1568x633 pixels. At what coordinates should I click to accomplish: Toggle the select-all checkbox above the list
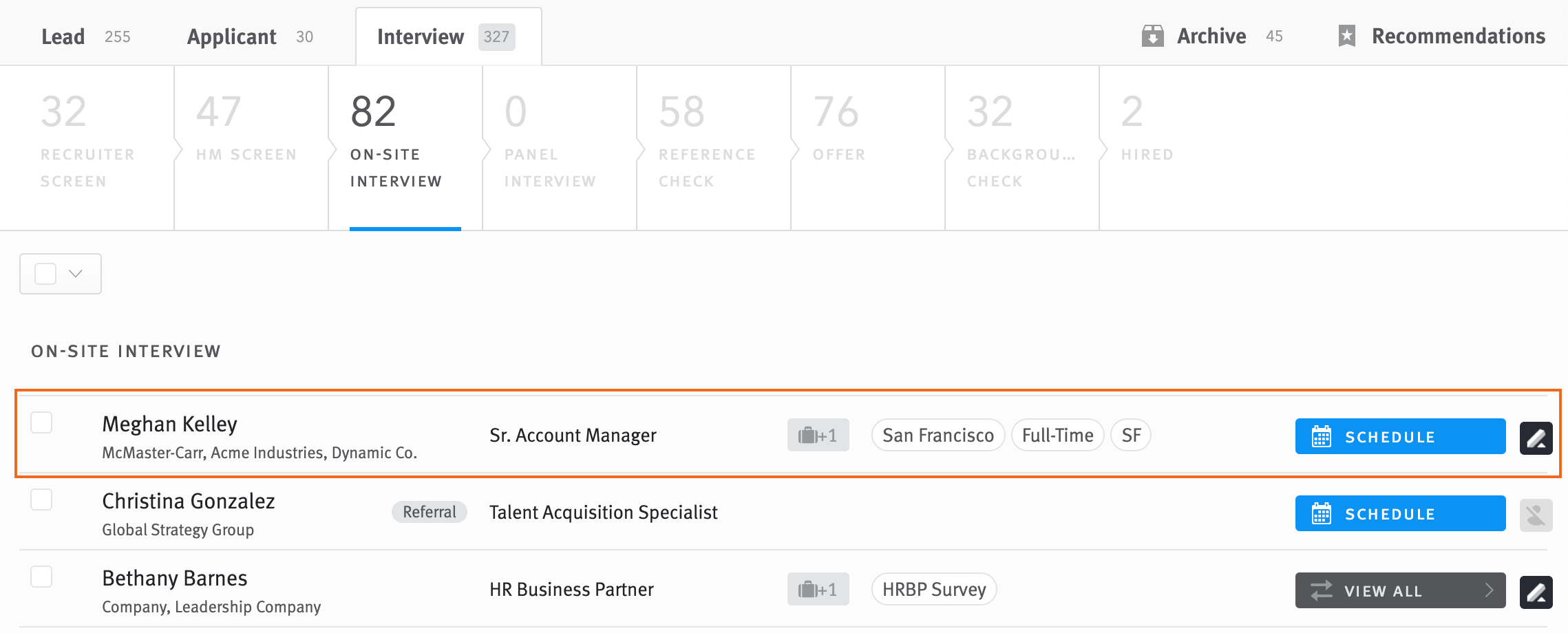click(x=45, y=273)
